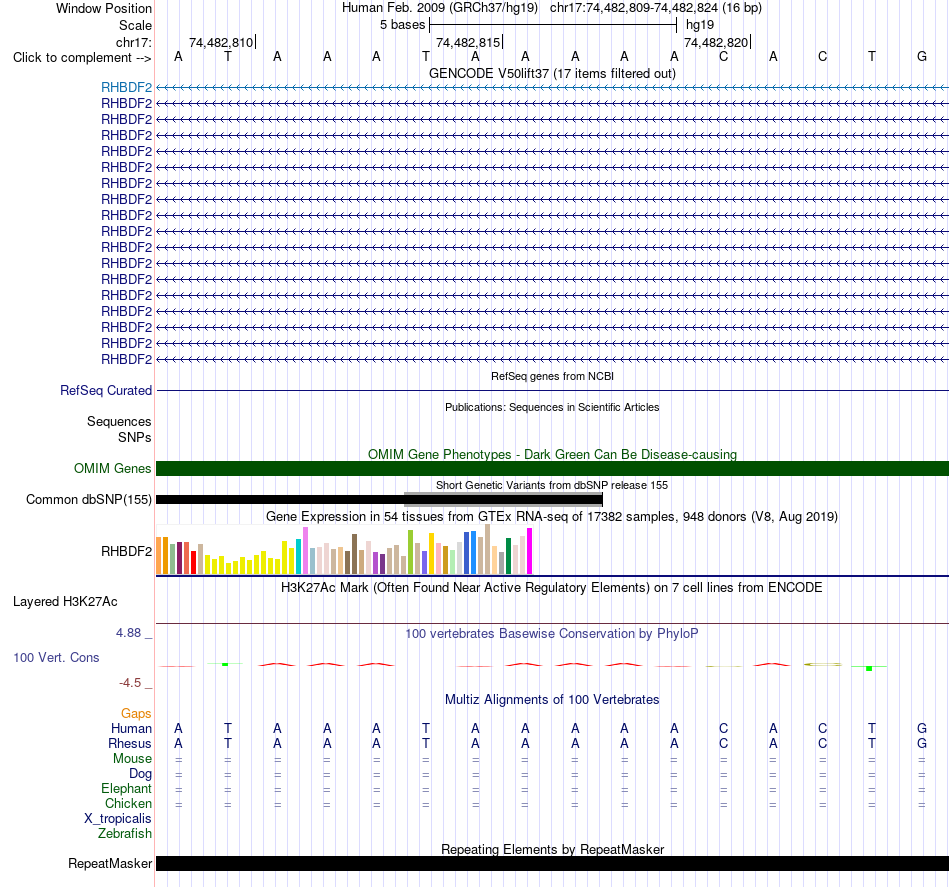
Task: Click the Layered H3K27Ac track label
Action: (x=65, y=602)
